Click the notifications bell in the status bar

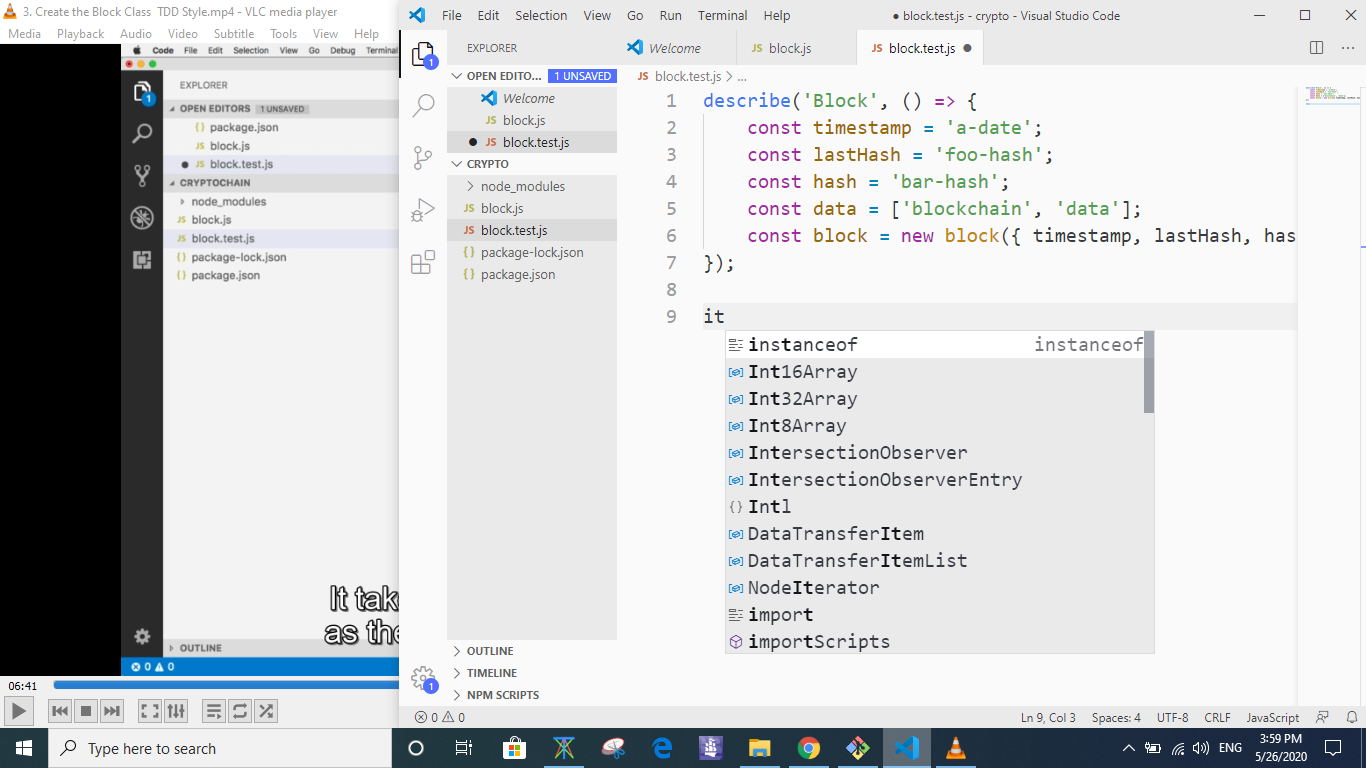[1350, 717]
